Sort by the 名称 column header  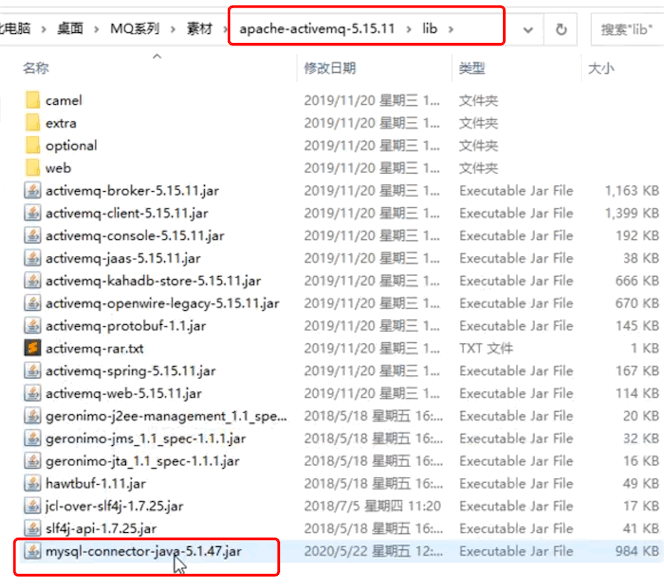pos(36,68)
